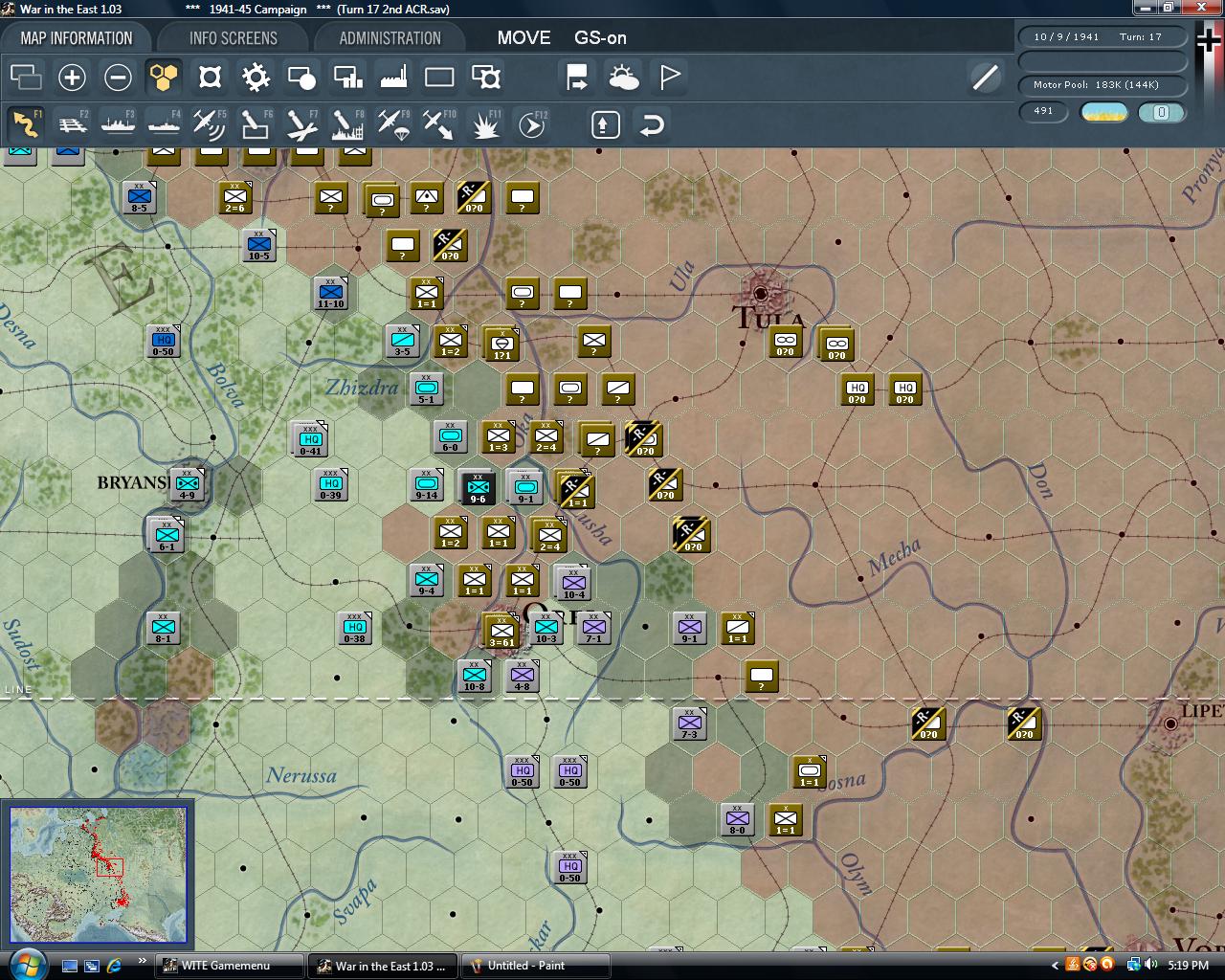Toggle the hex grid display
This screenshot has height=980, width=1225.
pos(164,78)
